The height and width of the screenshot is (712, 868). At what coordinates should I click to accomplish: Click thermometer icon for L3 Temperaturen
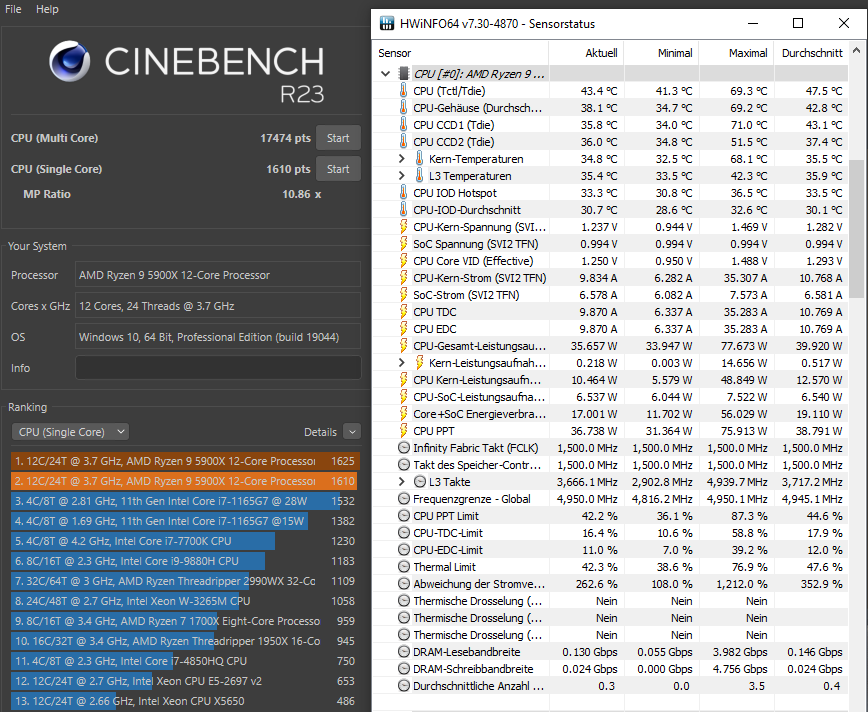coord(420,176)
